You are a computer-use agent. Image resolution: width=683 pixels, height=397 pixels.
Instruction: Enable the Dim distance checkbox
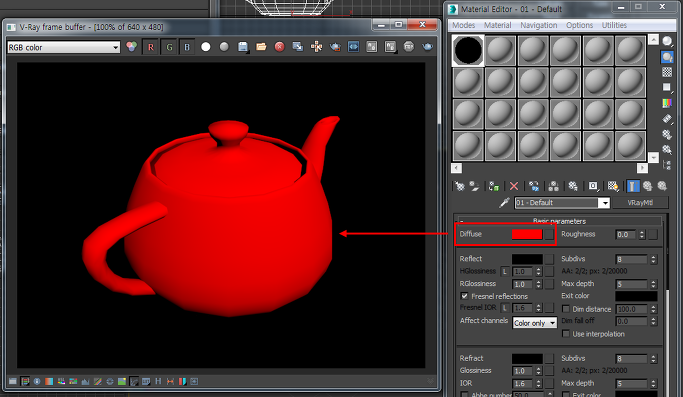click(566, 309)
